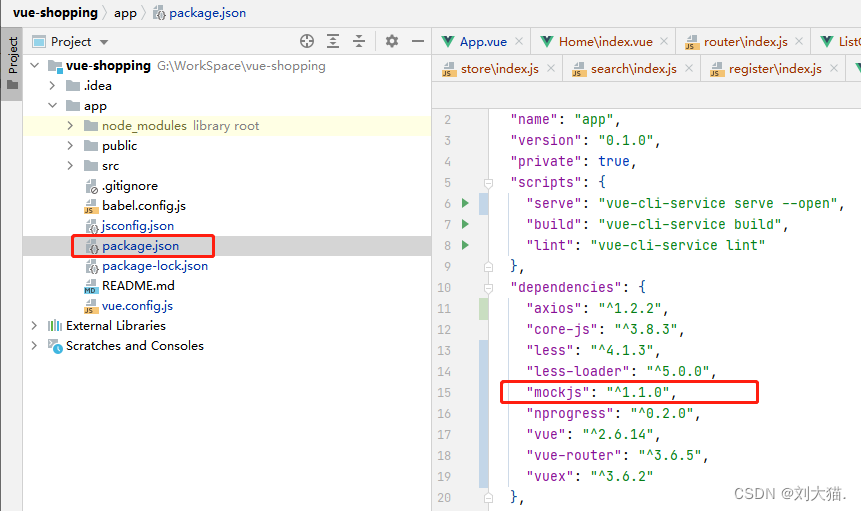Close the router\index.js tab
Screen dimensions: 861x511
799,41
